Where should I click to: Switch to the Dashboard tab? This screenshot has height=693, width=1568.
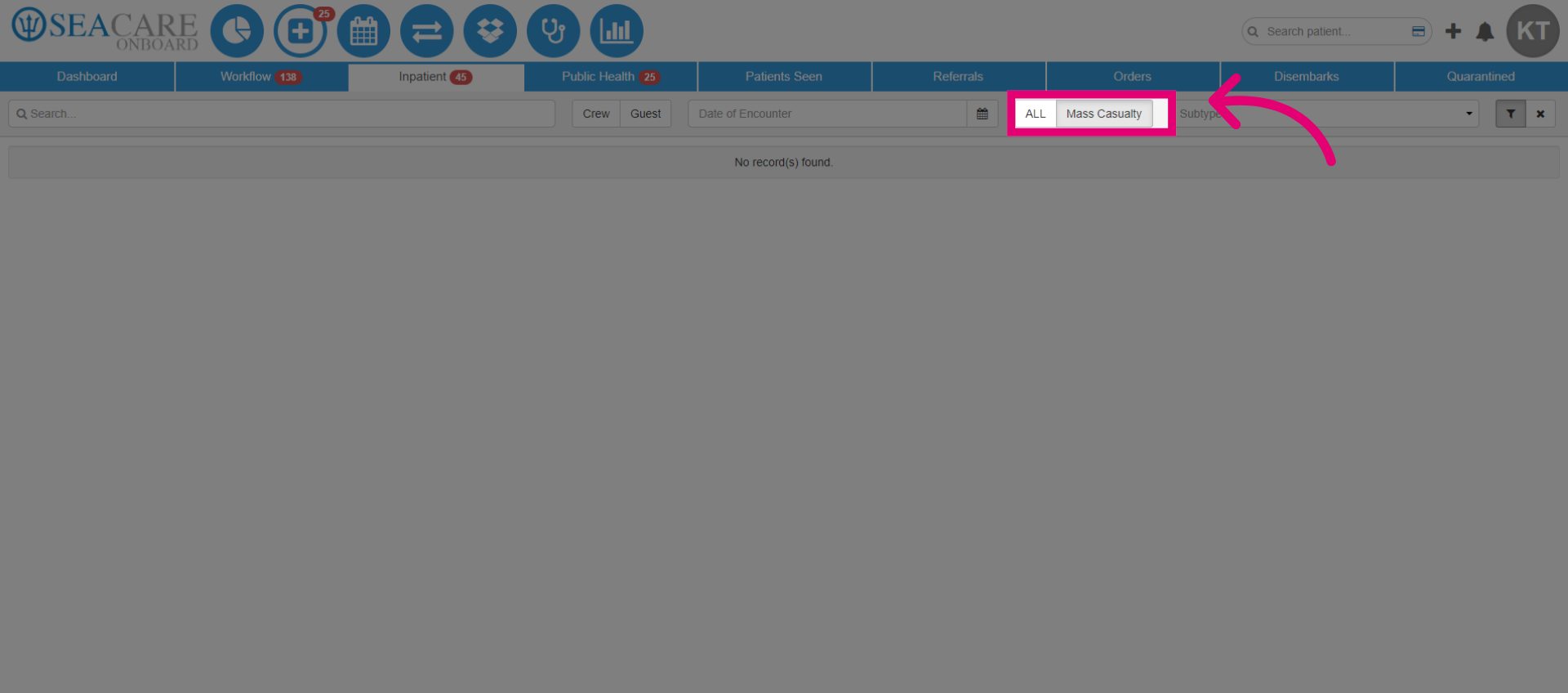pyautogui.click(x=87, y=76)
